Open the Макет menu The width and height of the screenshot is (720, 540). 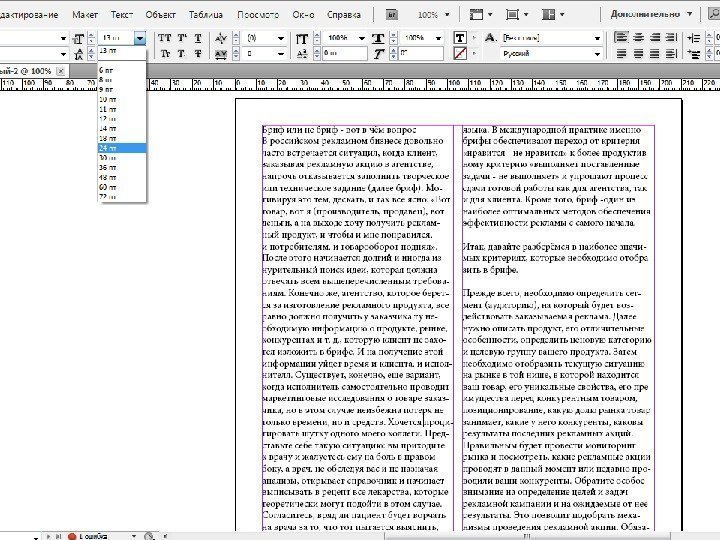click(x=85, y=15)
